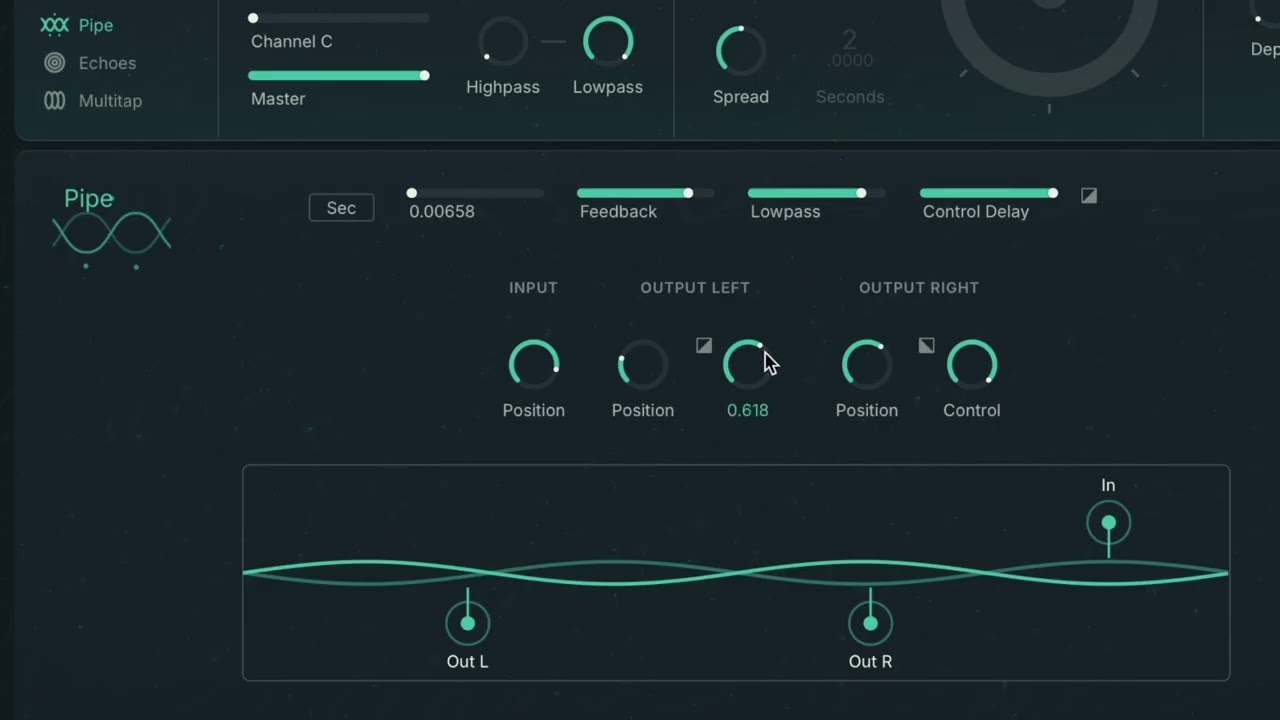This screenshot has width=1280, height=720.
Task: Click the OUTPUT RIGHT heading
Action: pyautogui.click(x=919, y=287)
